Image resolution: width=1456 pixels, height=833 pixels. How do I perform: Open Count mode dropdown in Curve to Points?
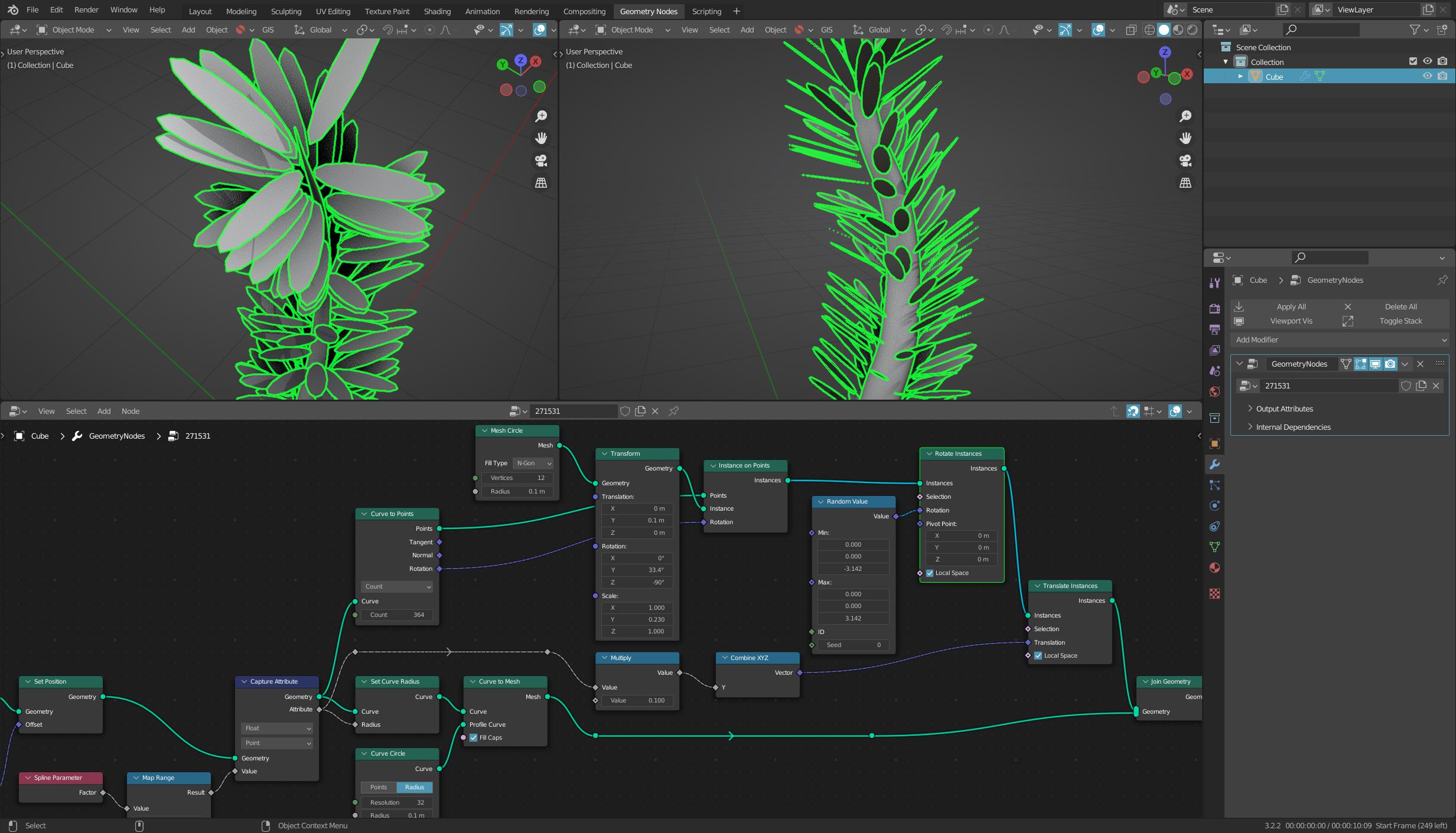397,587
